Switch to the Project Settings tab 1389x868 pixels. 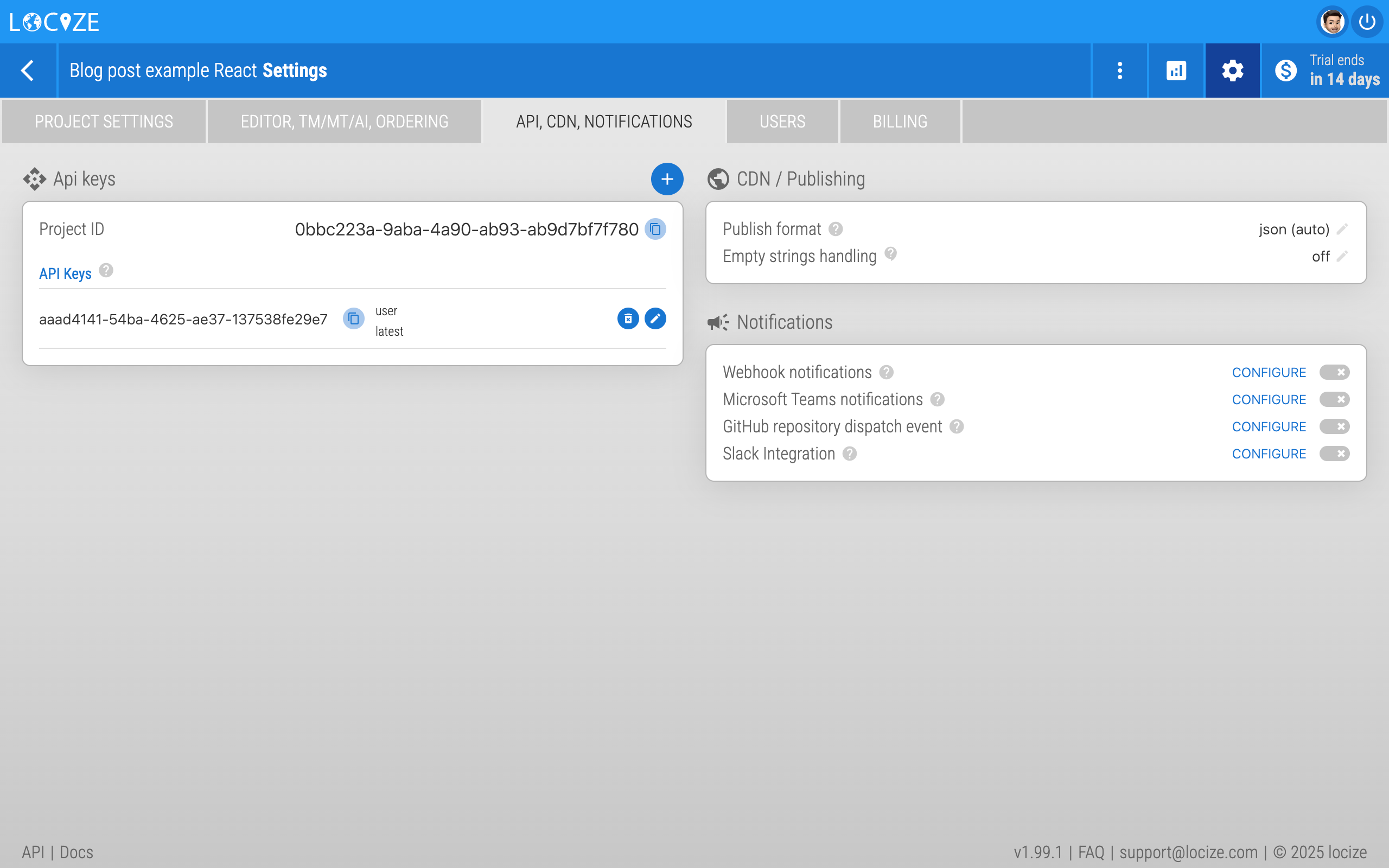[104, 122]
